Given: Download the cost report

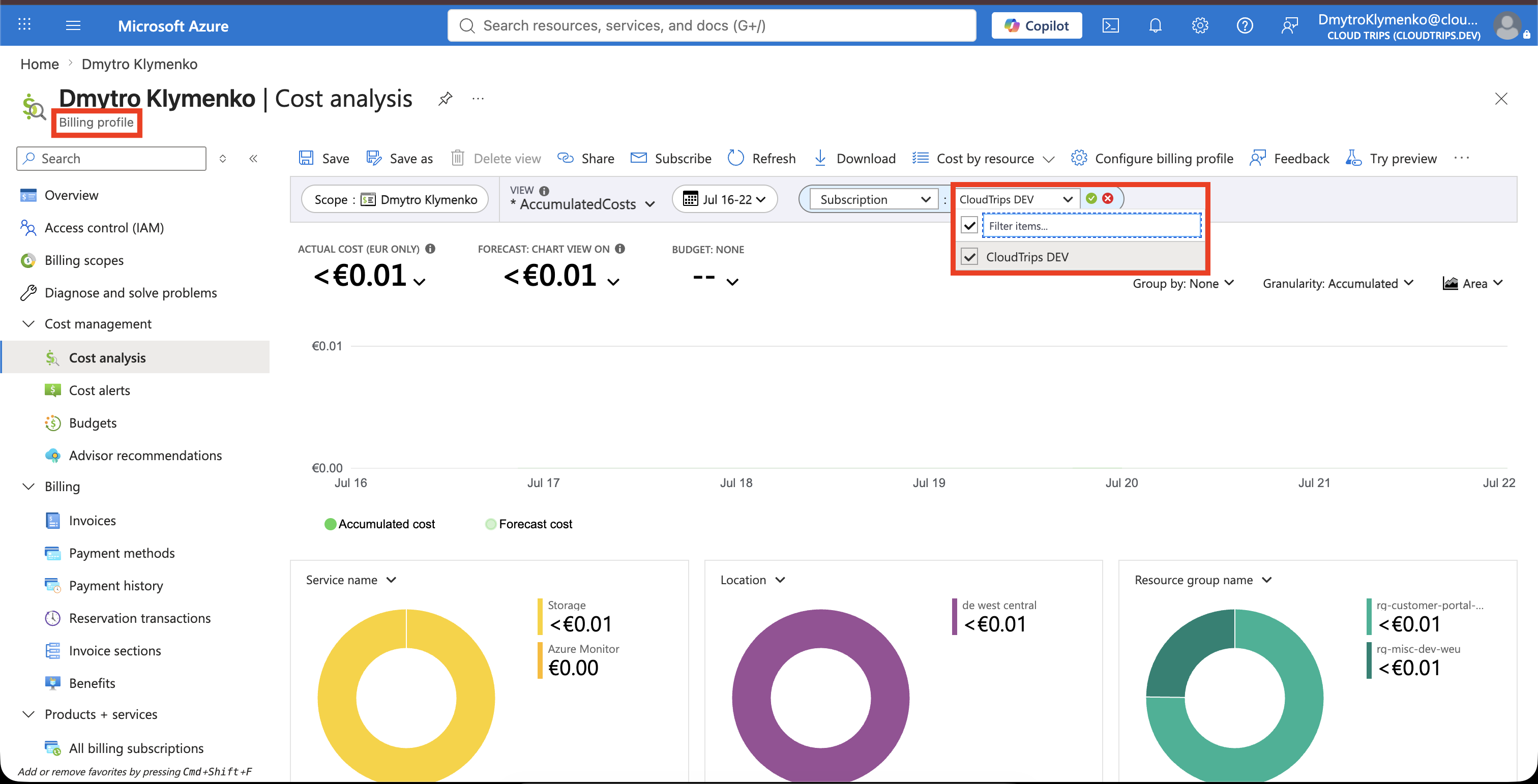Looking at the screenshot, I should click(854, 158).
